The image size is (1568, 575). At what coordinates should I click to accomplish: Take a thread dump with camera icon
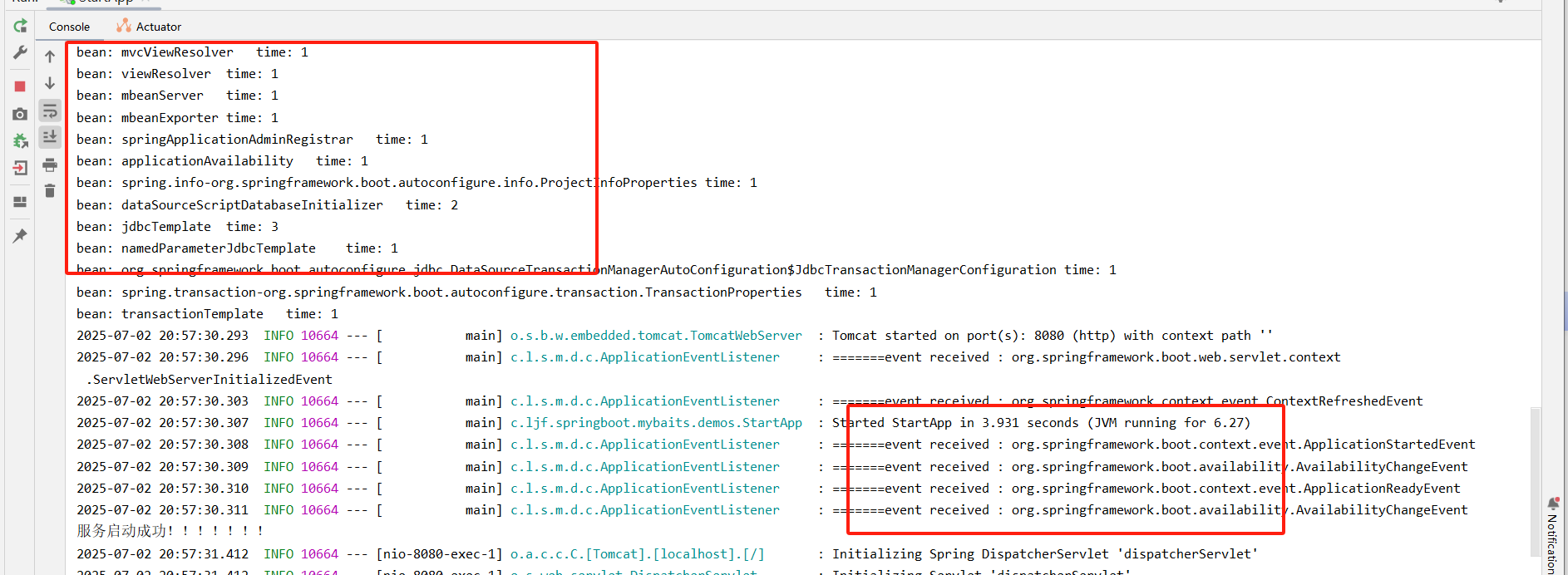pos(20,114)
